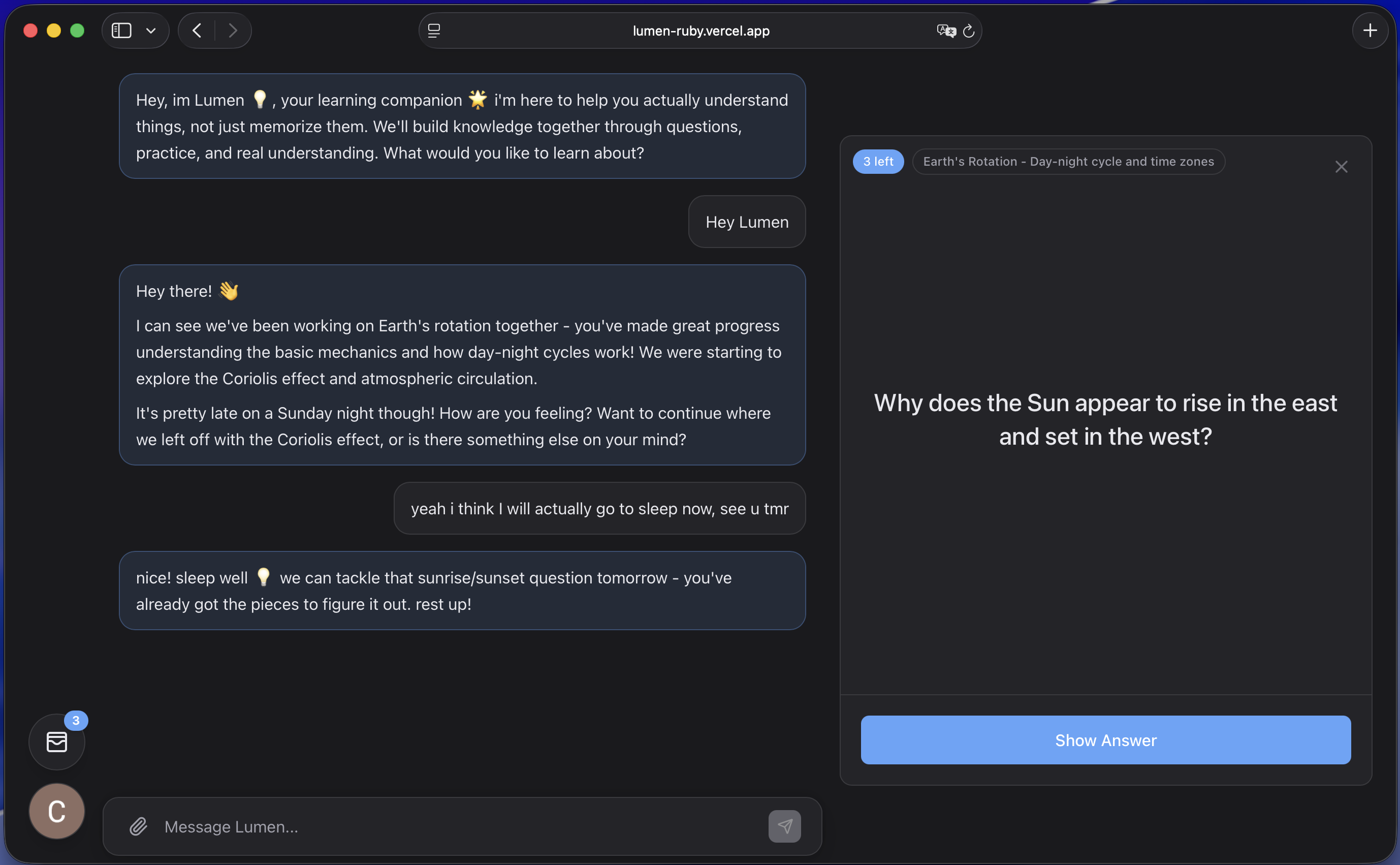Screen dimensions: 1400x865
Task: Reload the lumen-ruby.vercel.app page
Action: pyautogui.click(x=969, y=31)
